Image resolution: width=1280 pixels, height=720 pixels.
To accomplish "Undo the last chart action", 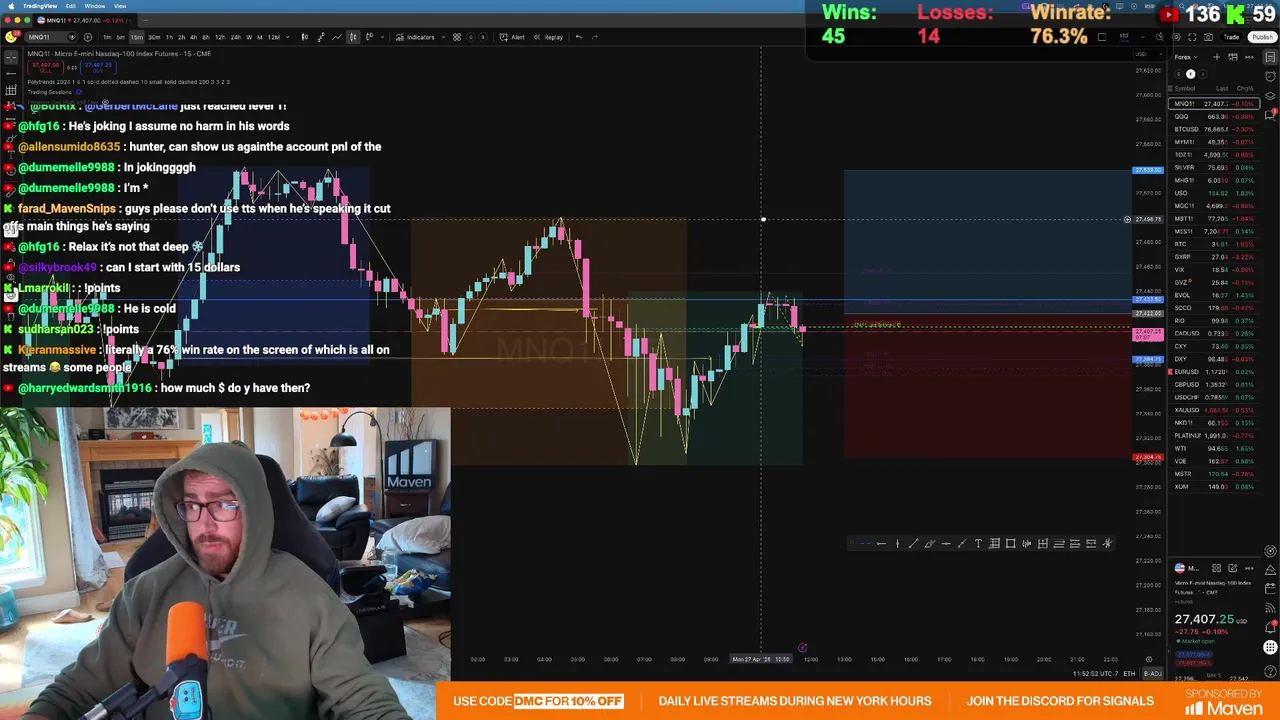I will [579, 37].
